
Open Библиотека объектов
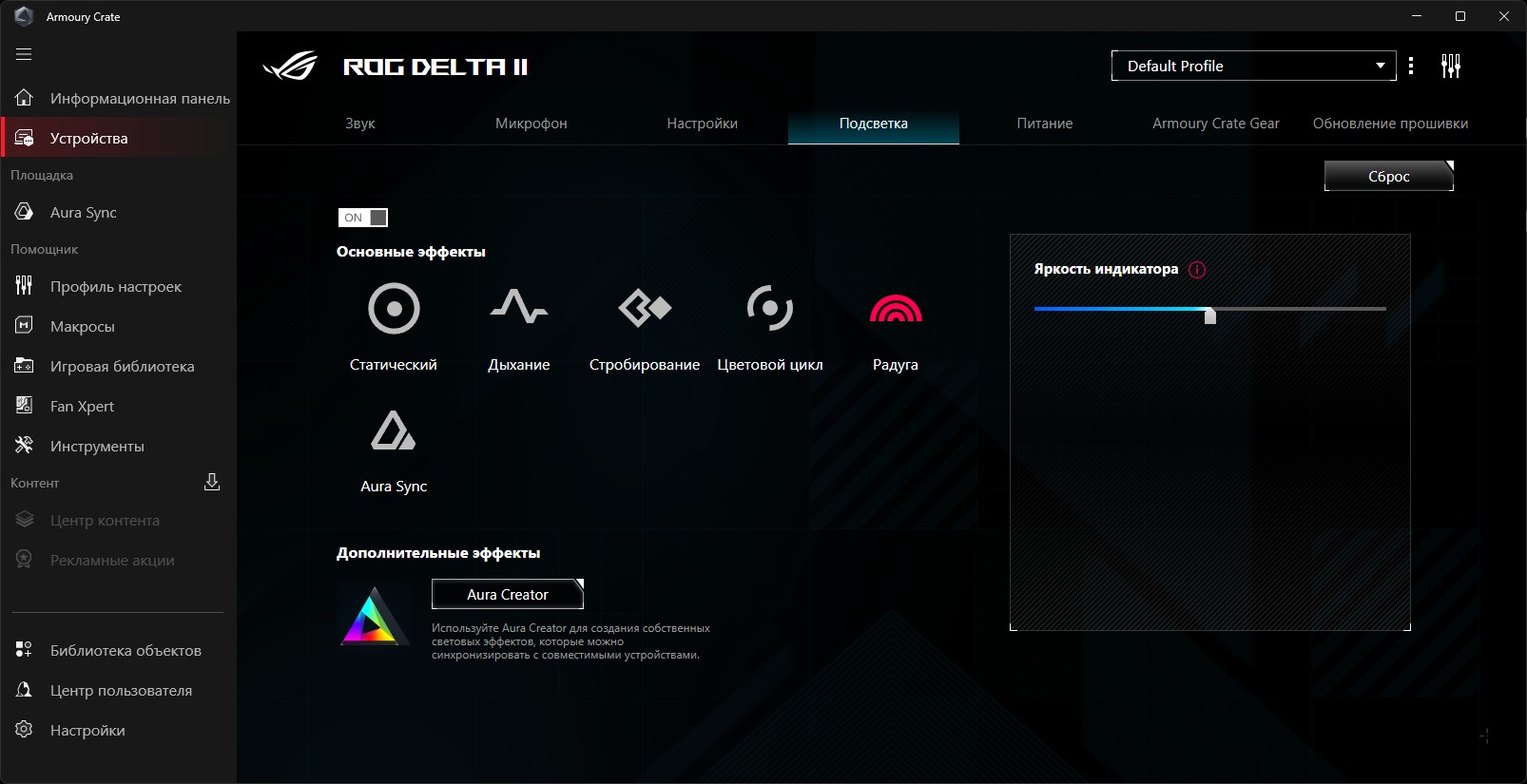pos(119,650)
